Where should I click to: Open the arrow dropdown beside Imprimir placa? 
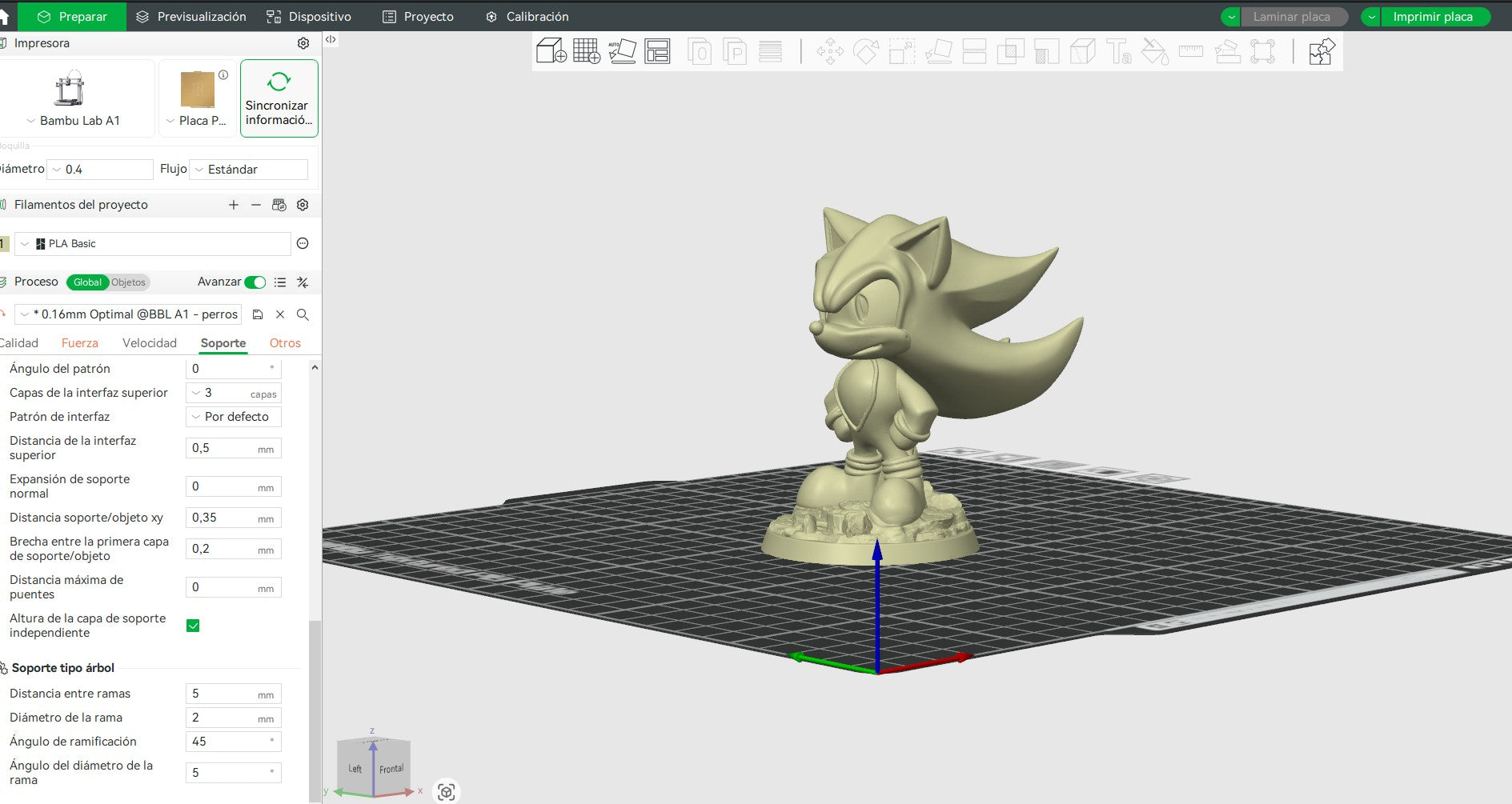tap(1371, 17)
